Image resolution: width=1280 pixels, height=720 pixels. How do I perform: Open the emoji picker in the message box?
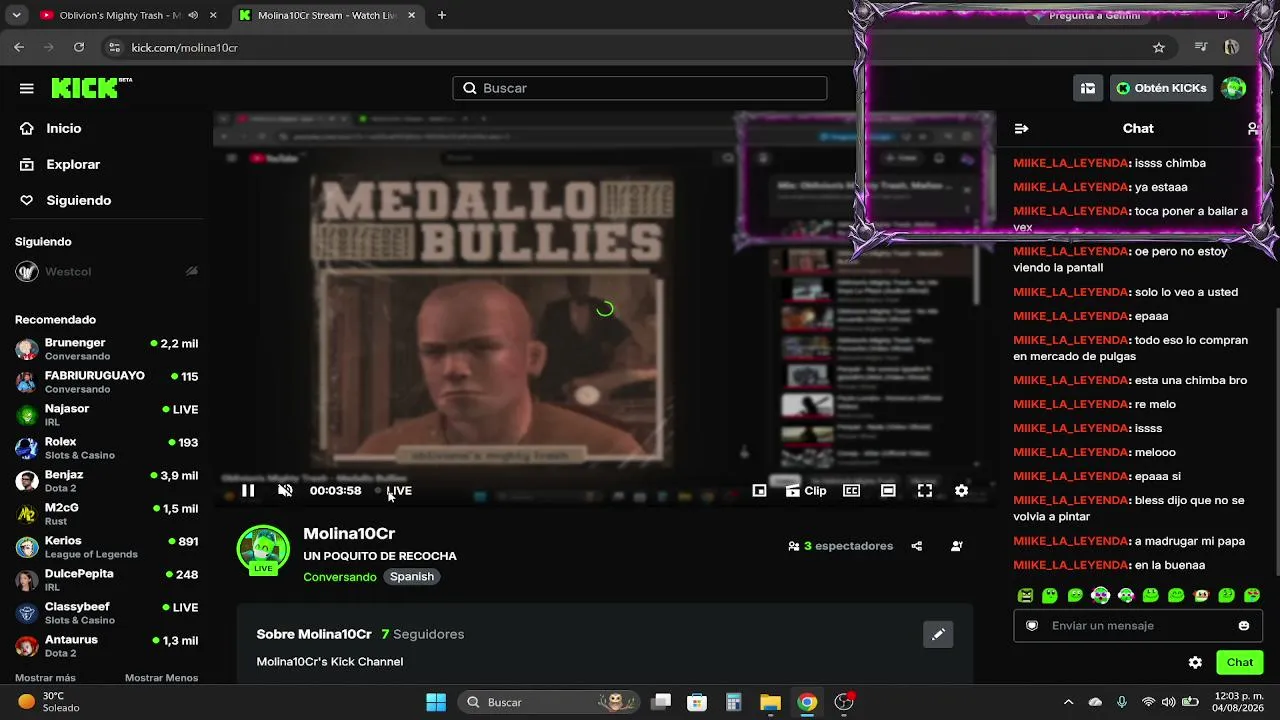point(1244,625)
